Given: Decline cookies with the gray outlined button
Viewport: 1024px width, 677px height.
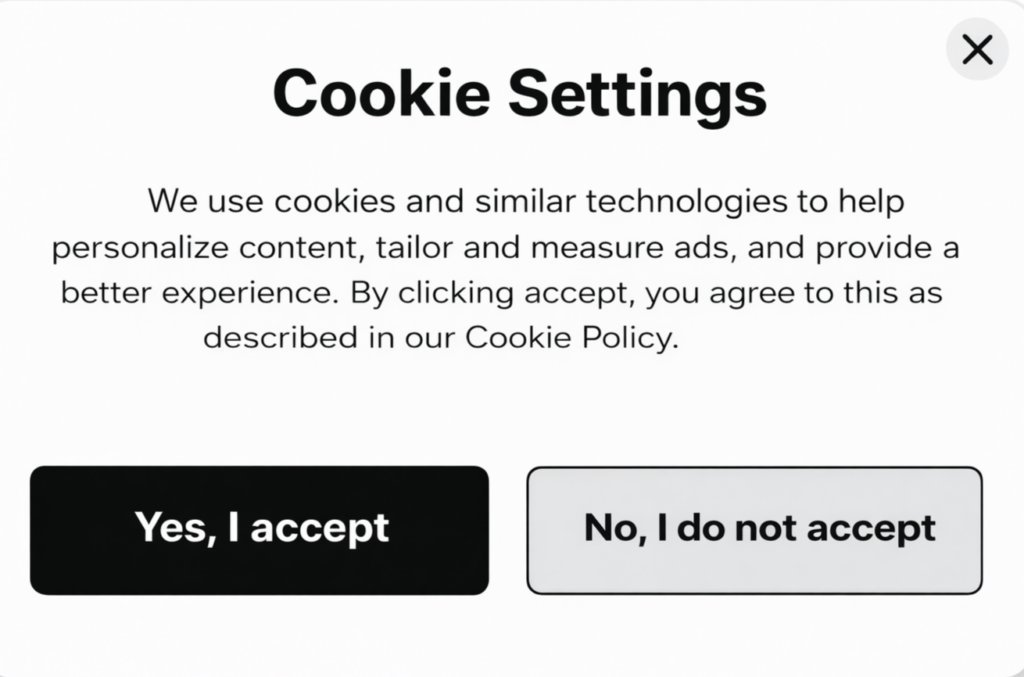Looking at the screenshot, I should tap(755, 530).
